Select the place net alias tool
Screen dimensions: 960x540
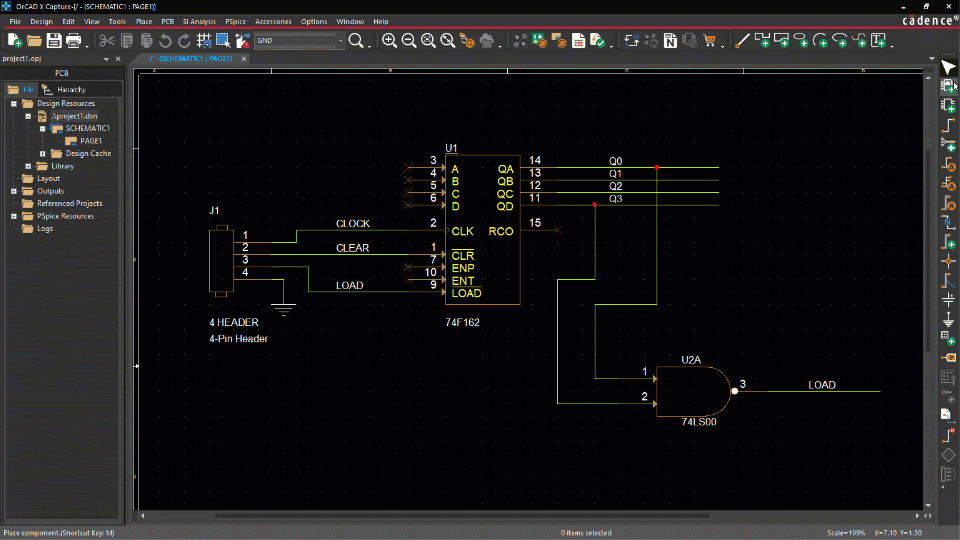[x=948, y=222]
